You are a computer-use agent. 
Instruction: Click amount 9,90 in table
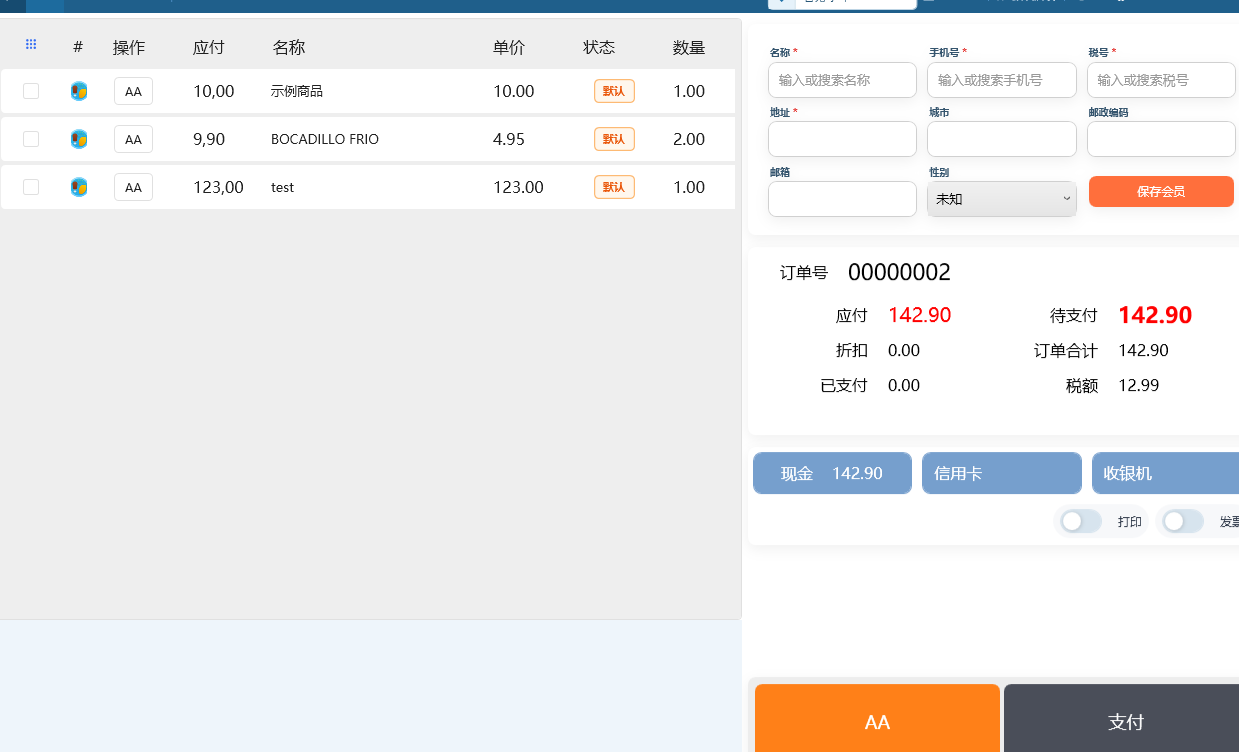tap(209, 139)
